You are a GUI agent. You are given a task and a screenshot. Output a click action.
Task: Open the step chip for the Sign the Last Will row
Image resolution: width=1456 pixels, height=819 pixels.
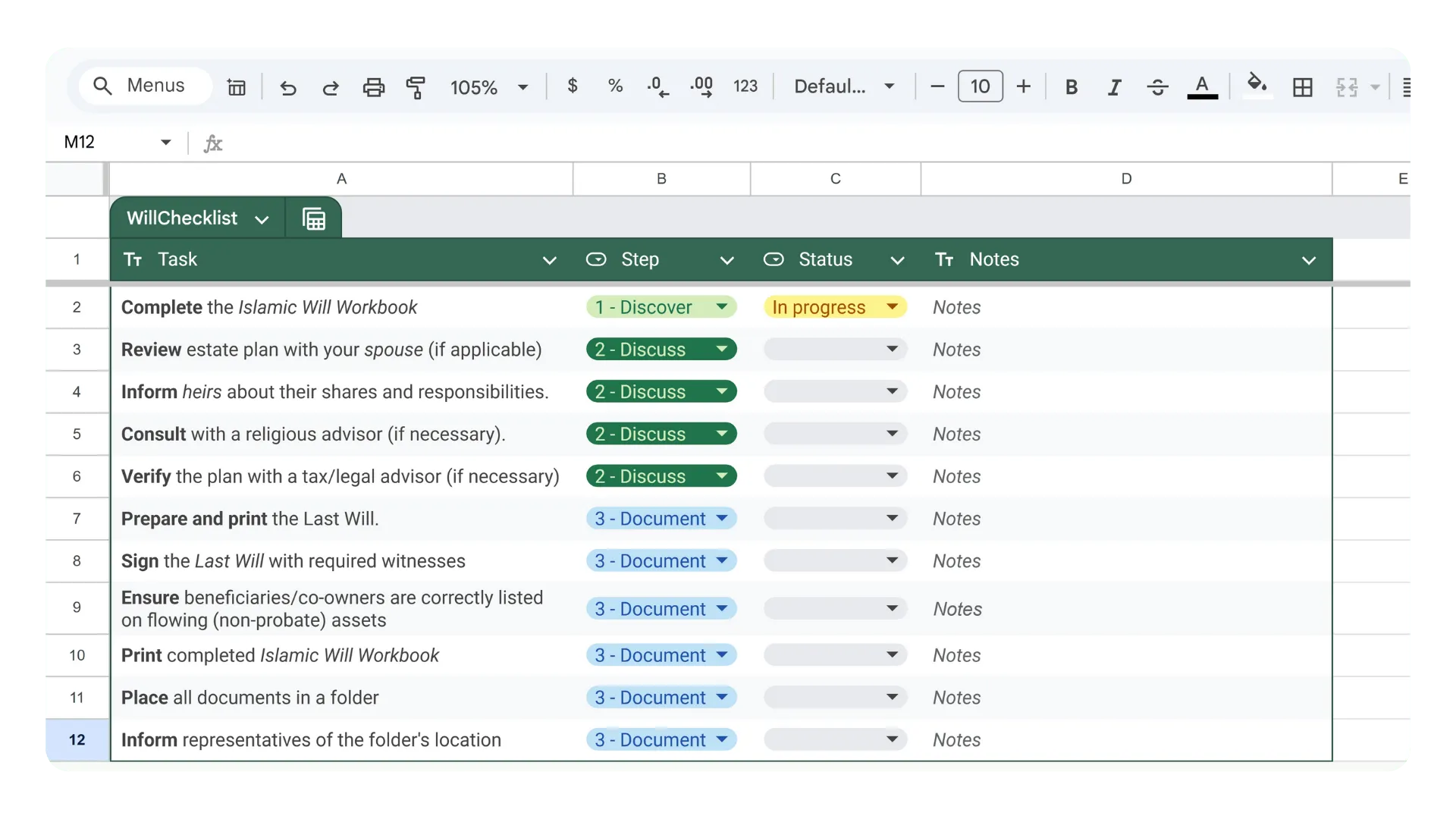pyautogui.click(x=661, y=560)
